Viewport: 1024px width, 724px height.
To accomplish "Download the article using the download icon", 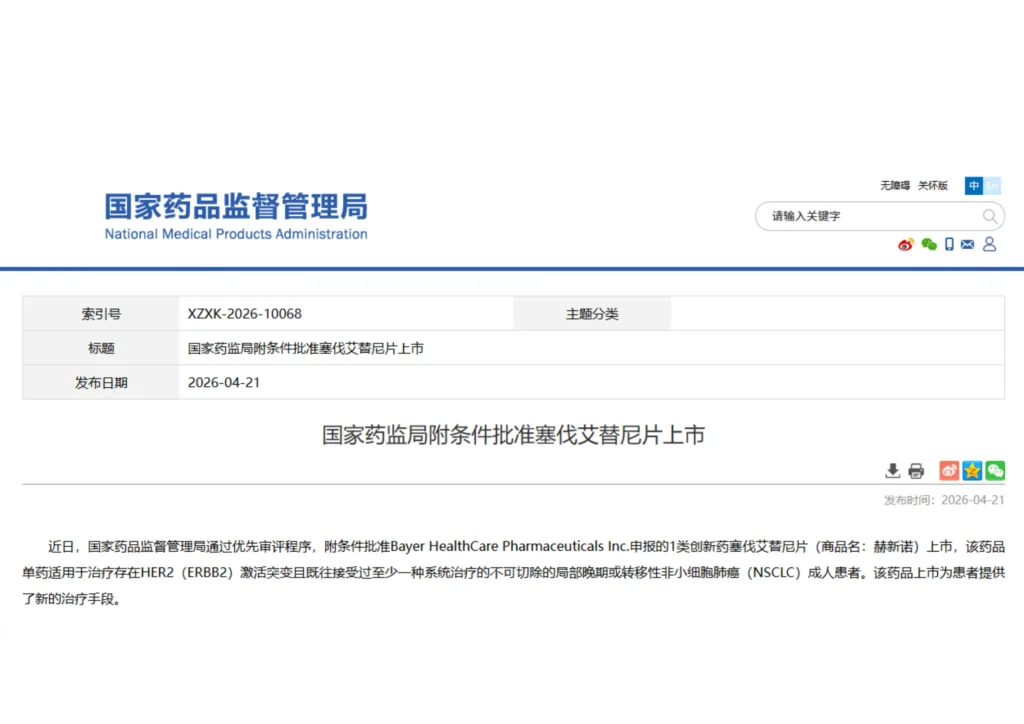I will [893, 471].
